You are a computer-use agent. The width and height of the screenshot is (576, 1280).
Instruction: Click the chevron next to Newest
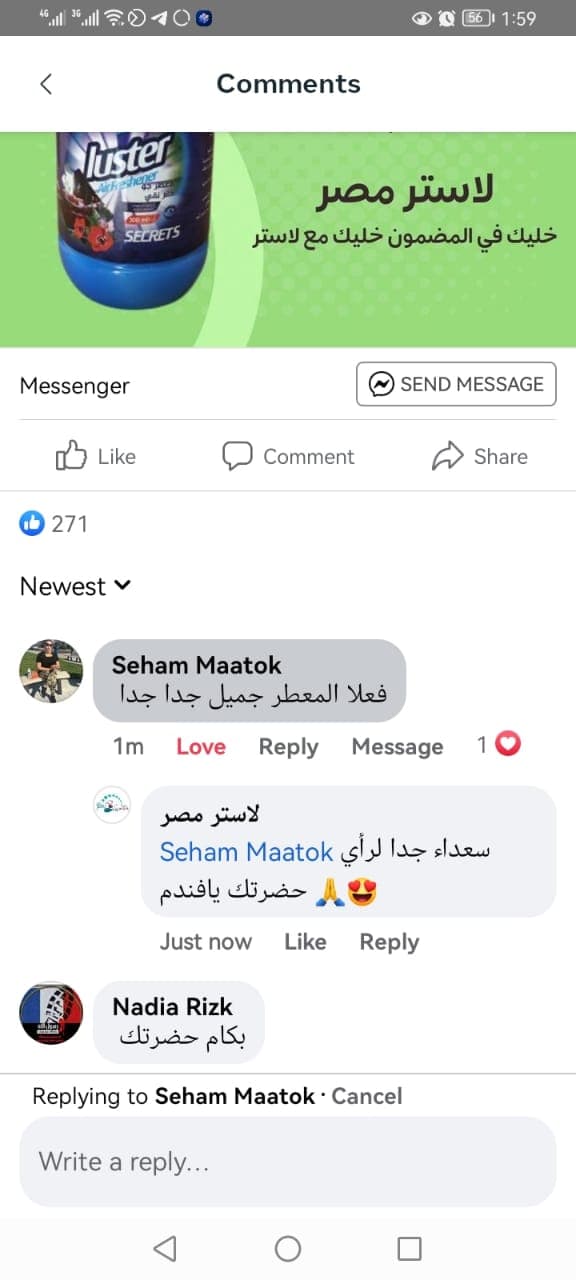pyautogui.click(x=121, y=588)
